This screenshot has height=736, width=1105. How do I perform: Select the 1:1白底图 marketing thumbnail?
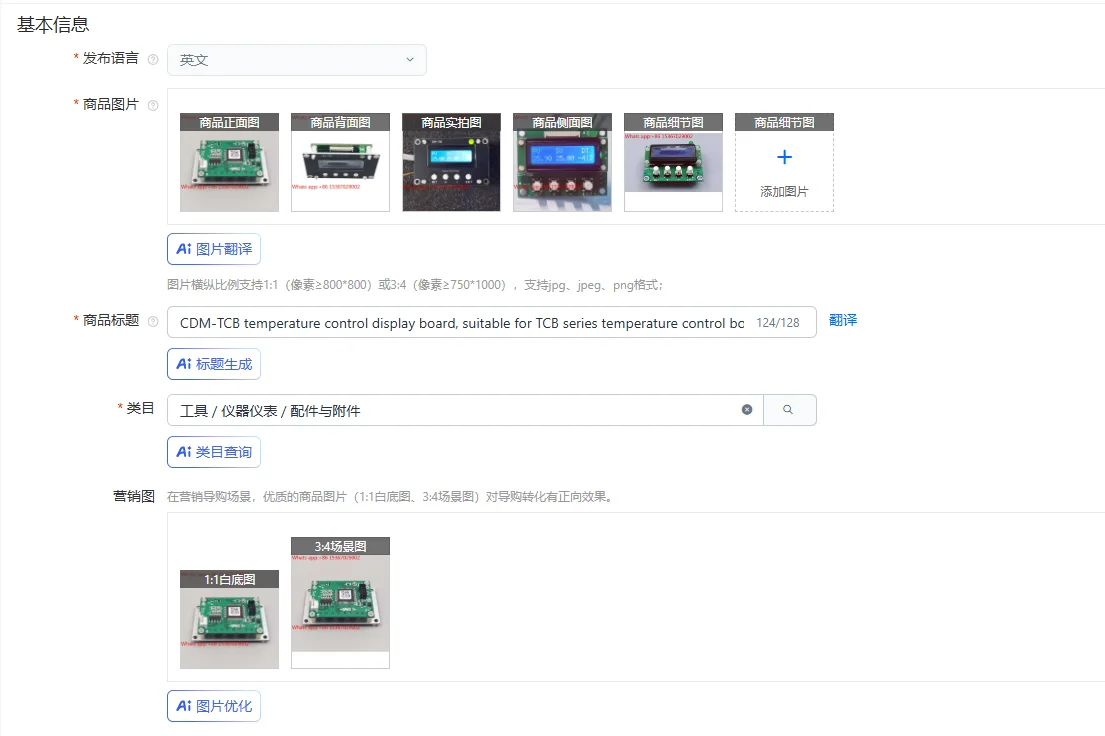(x=229, y=619)
